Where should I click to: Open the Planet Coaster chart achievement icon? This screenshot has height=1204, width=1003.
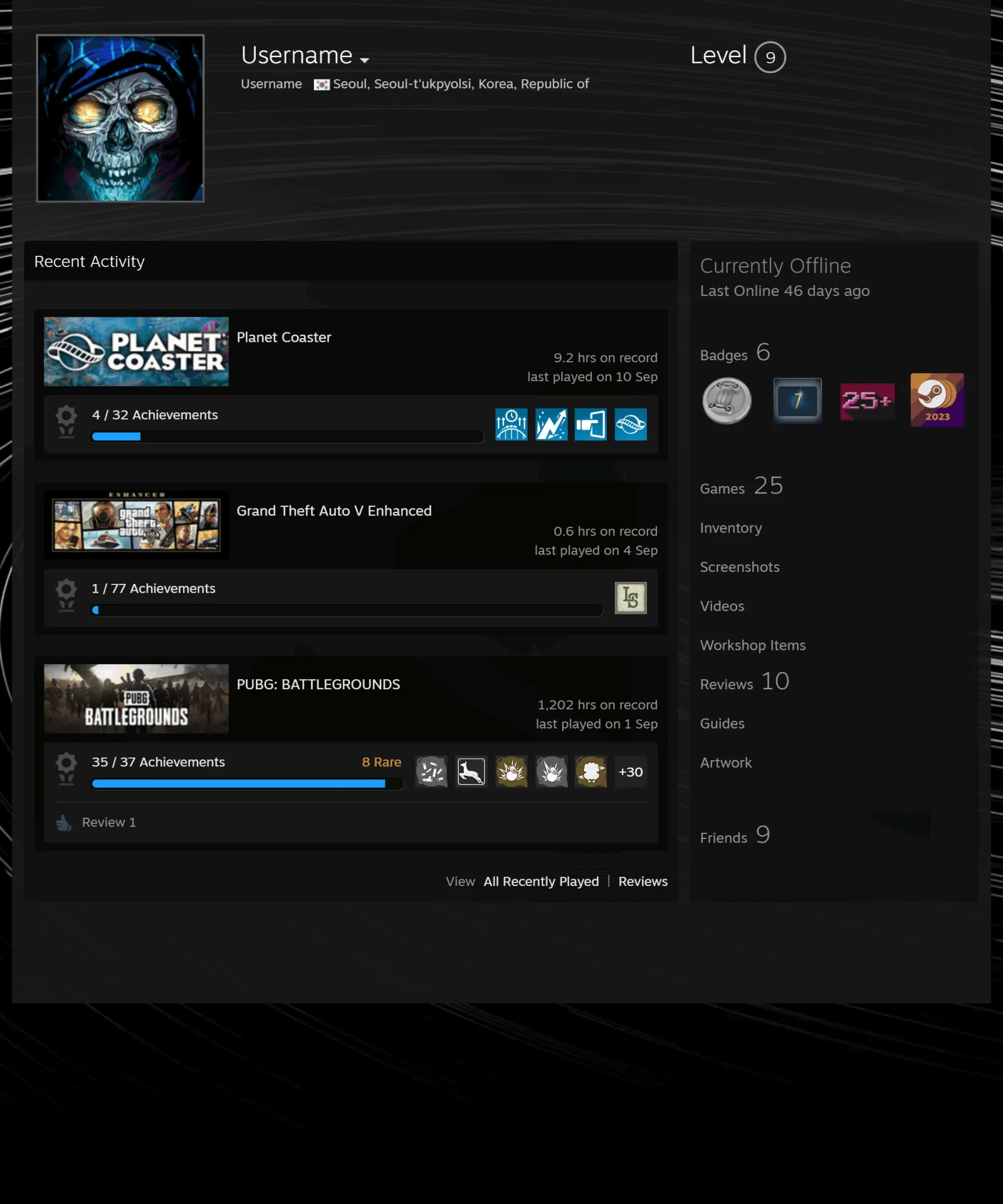[552, 425]
